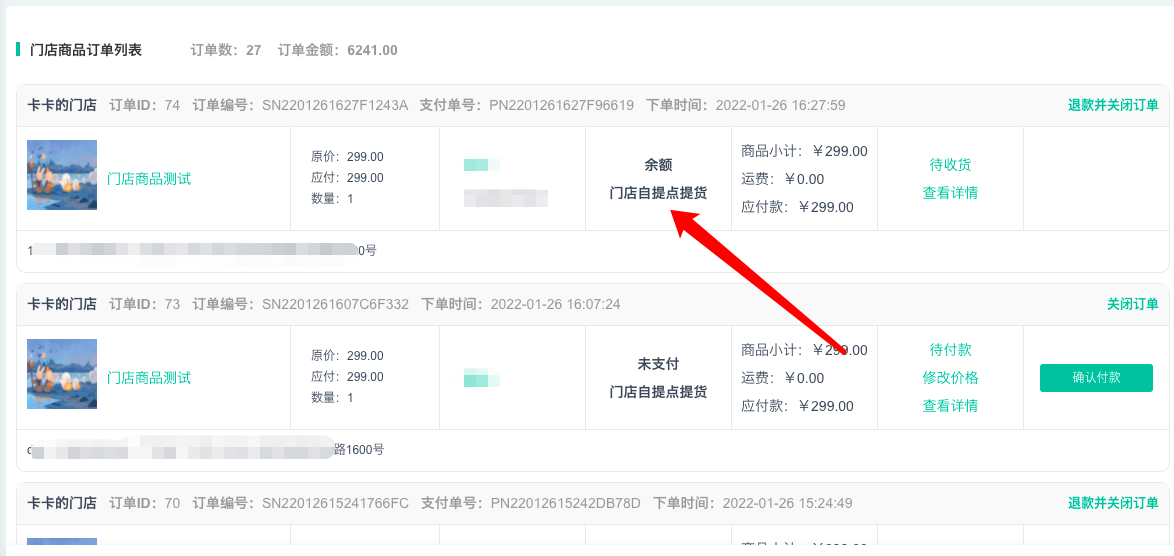Open product thumbnail of order 74
The height and width of the screenshot is (556, 1174).
pyautogui.click(x=62, y=175)
